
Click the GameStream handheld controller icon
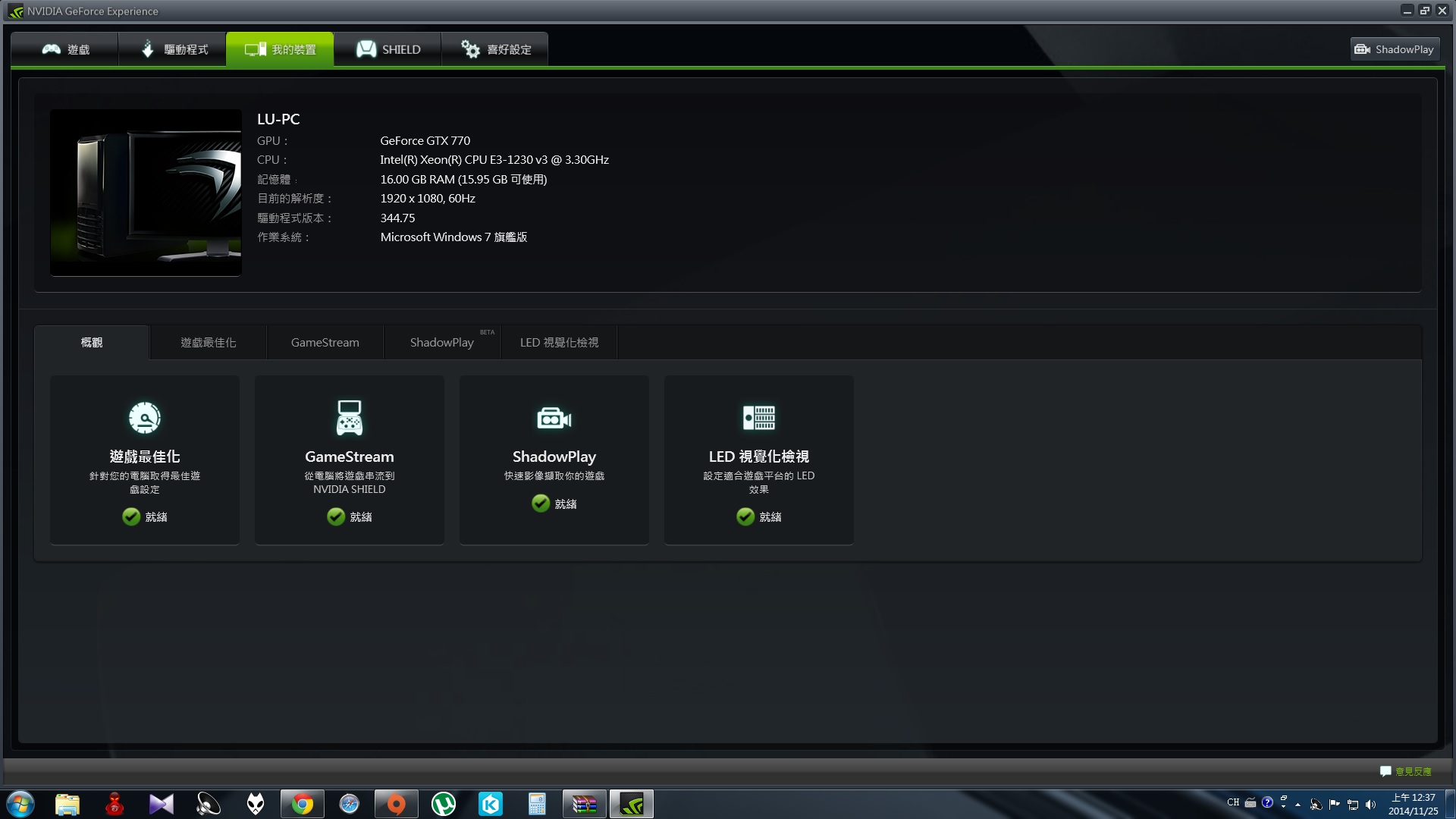[350, 417]
